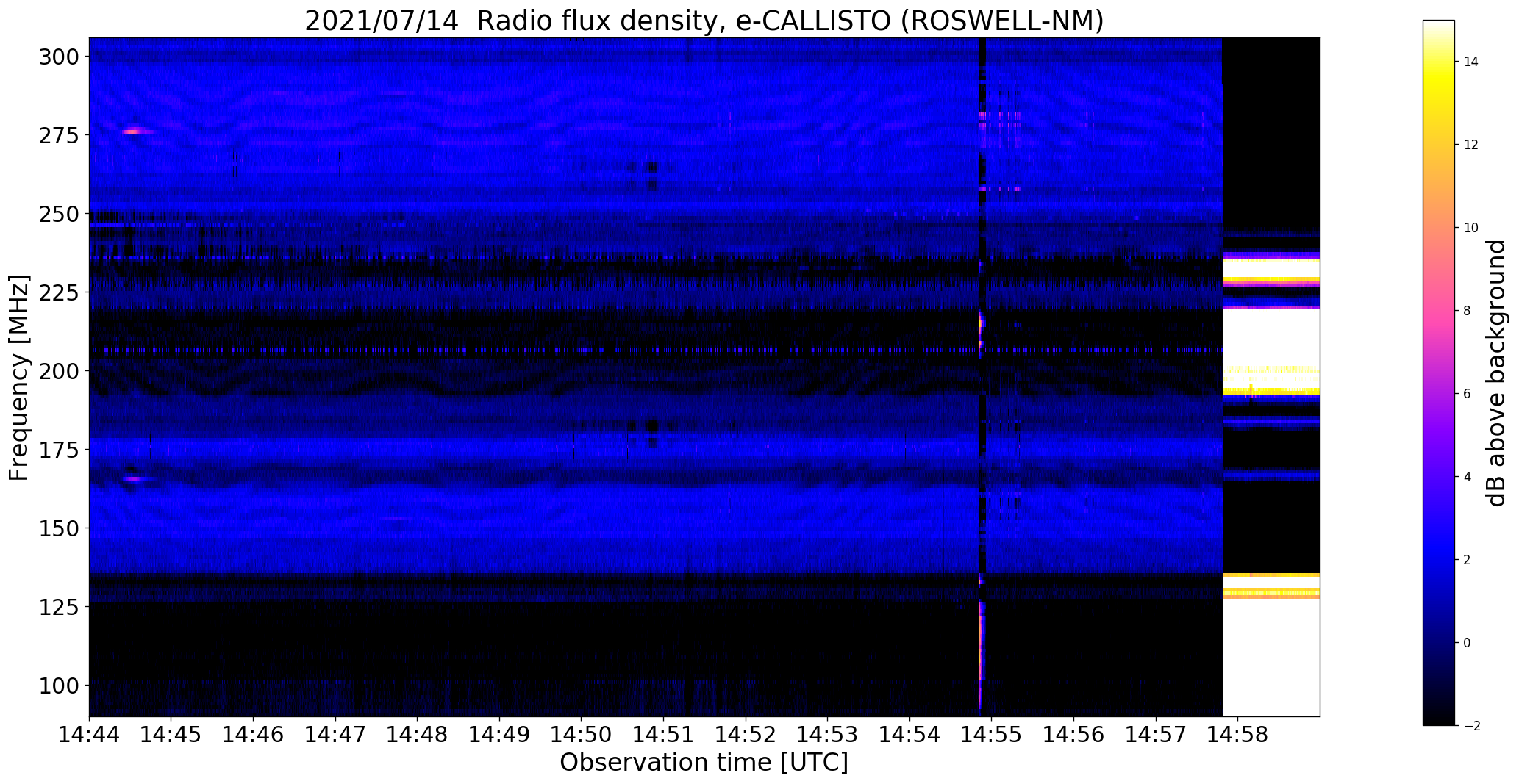Click the colorbar tick value 0

(x=1468, y=643)
